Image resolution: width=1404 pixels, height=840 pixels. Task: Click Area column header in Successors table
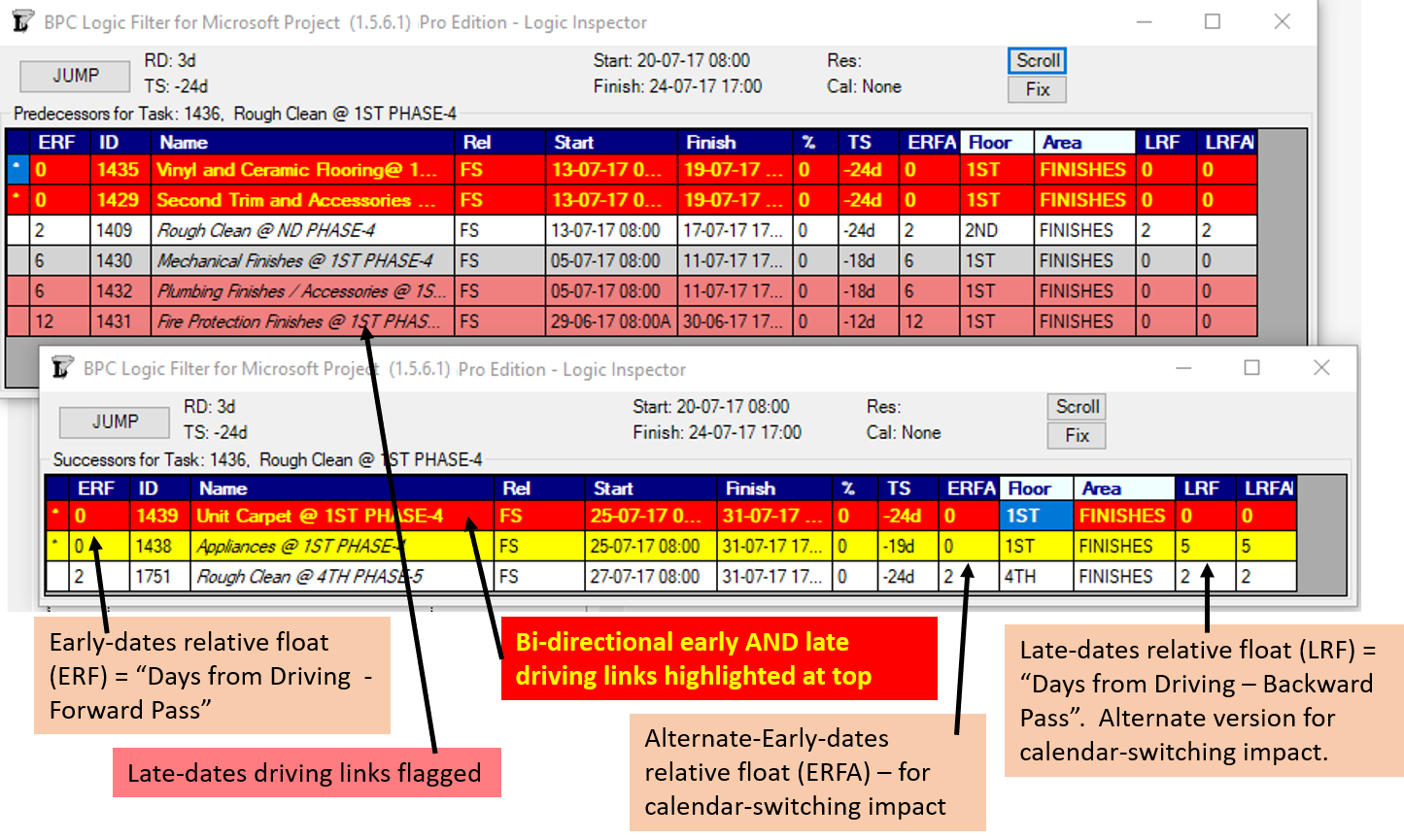pos(1124,488)
